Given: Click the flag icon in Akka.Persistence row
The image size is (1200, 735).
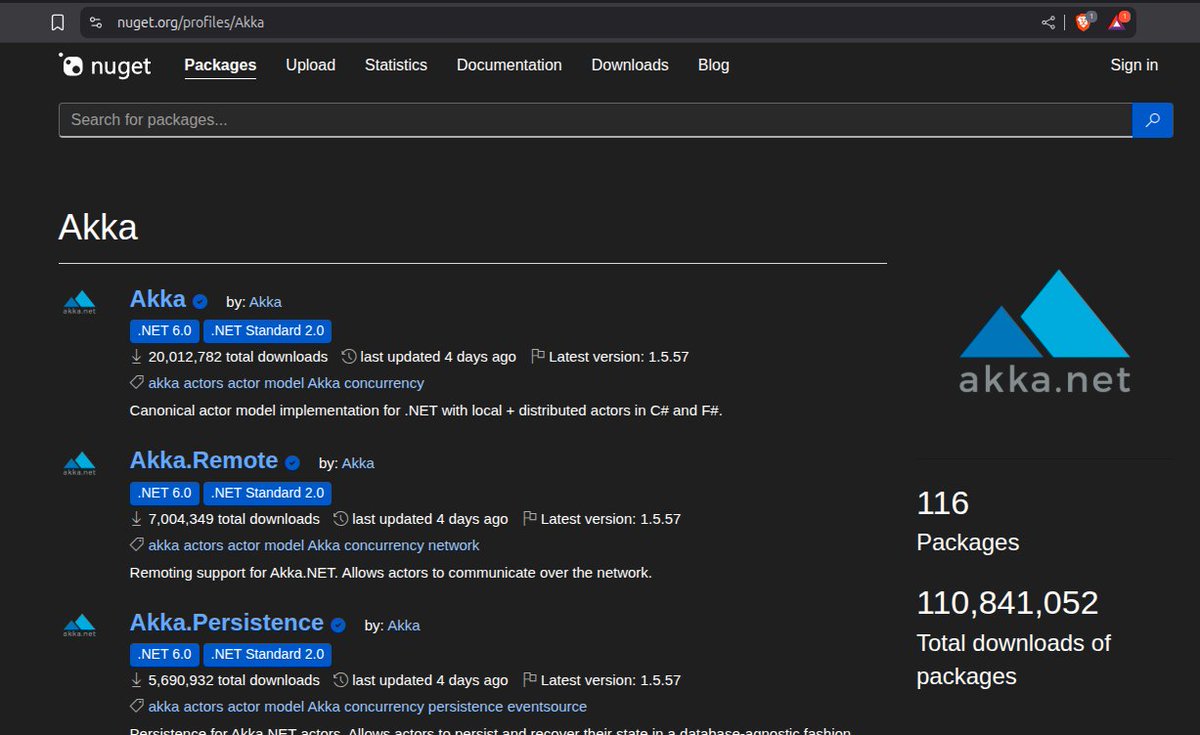Looking at the screenshot, I should [531, 680].
